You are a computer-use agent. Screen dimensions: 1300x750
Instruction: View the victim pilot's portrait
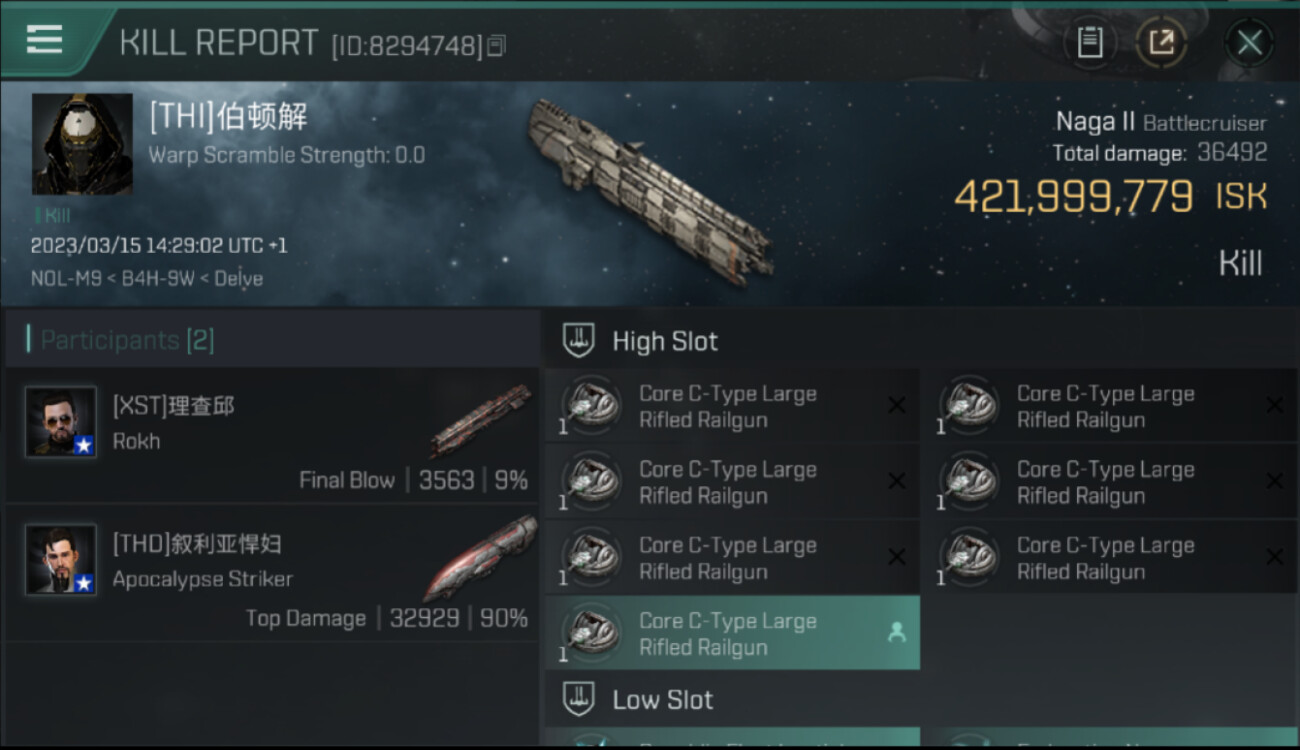82,144
